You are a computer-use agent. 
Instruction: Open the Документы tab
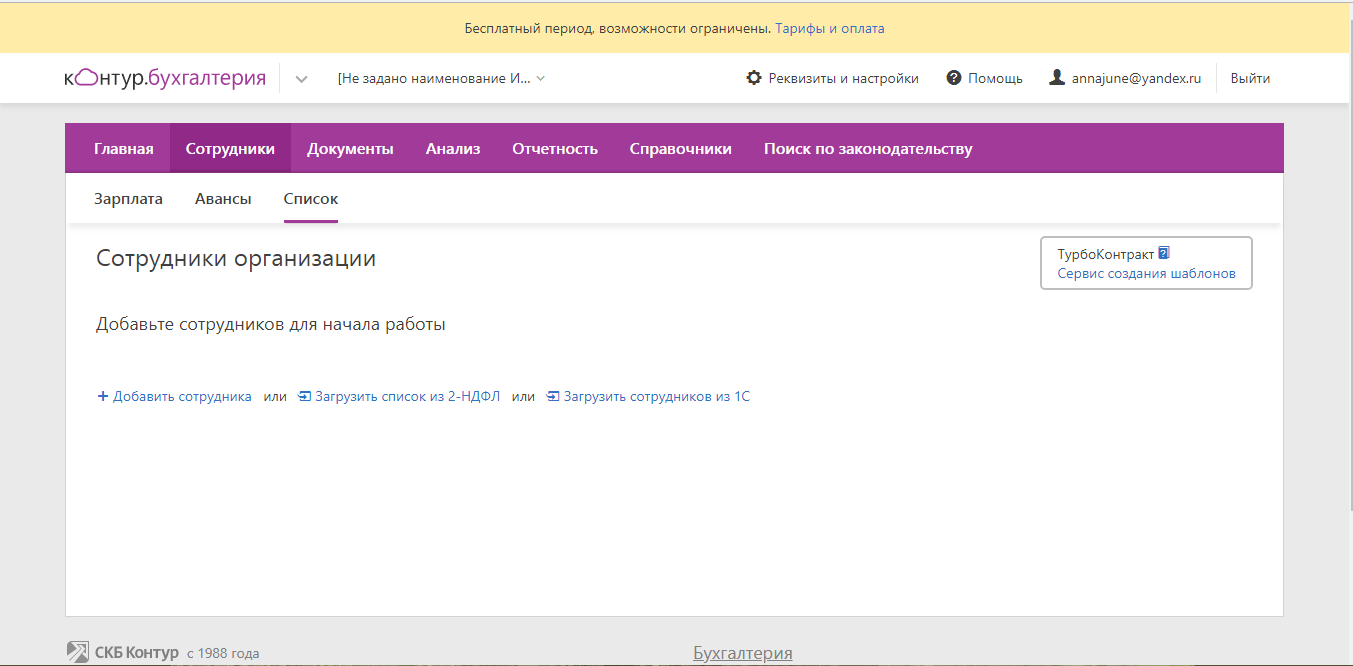click(x=350, y=148)
